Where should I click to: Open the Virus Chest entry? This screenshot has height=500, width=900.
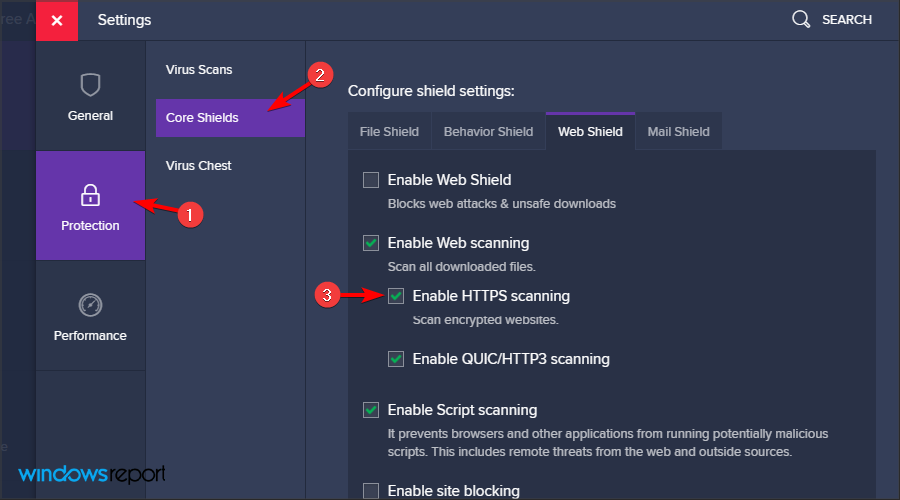pyautogui.click(x=199, y=165)
